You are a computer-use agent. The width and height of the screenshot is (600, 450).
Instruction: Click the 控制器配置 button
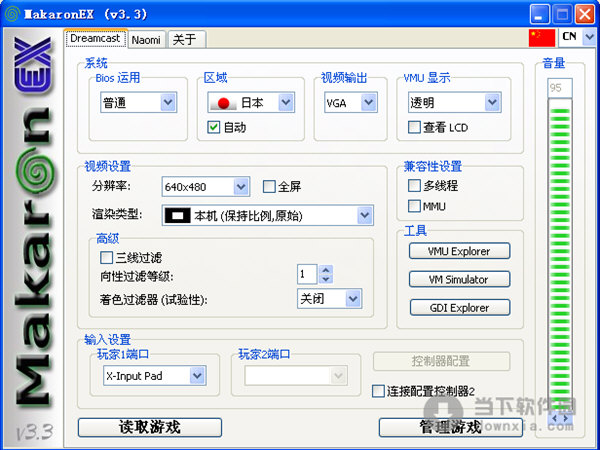(441, 361)
